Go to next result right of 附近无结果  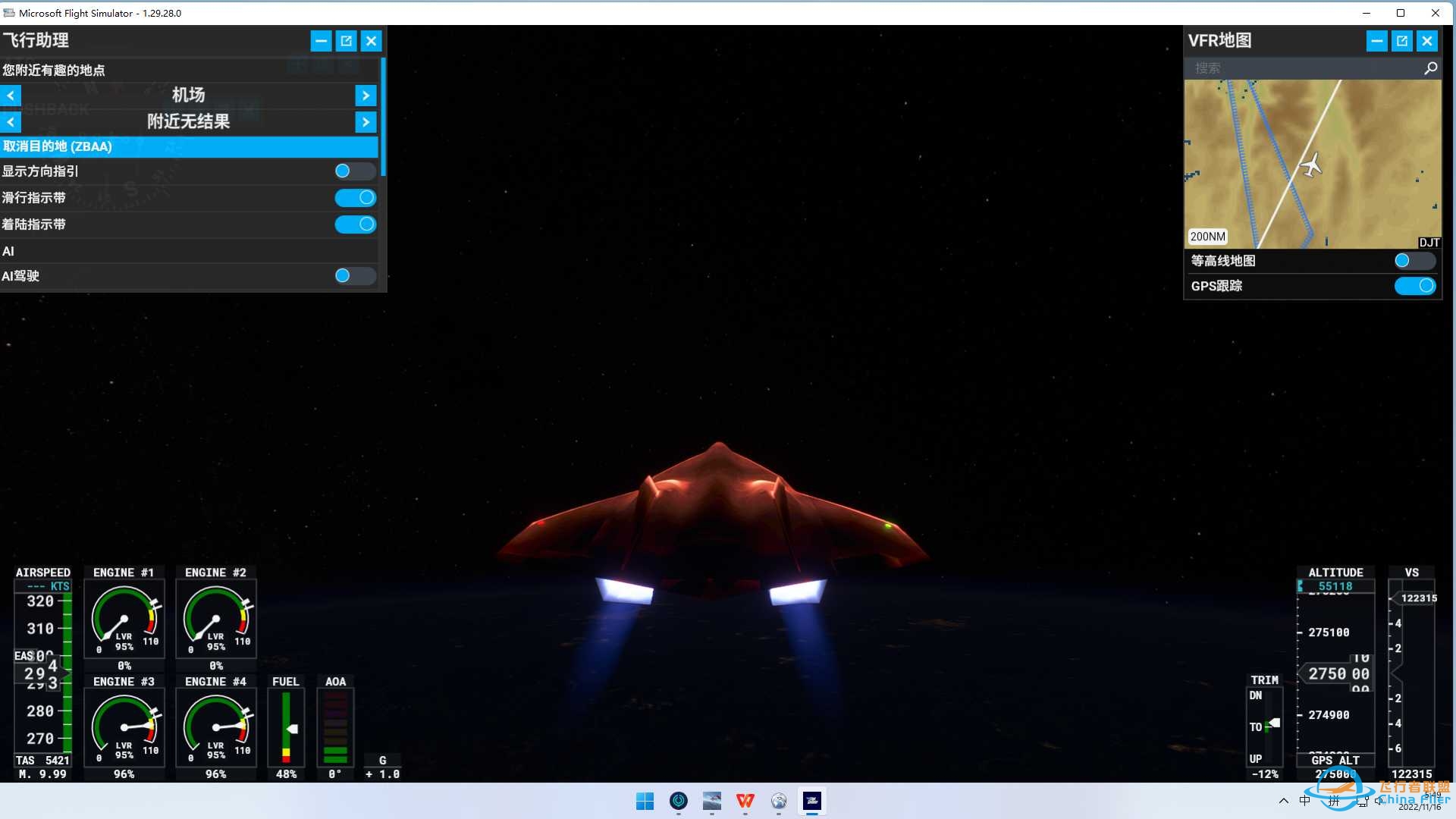[366, 121]
